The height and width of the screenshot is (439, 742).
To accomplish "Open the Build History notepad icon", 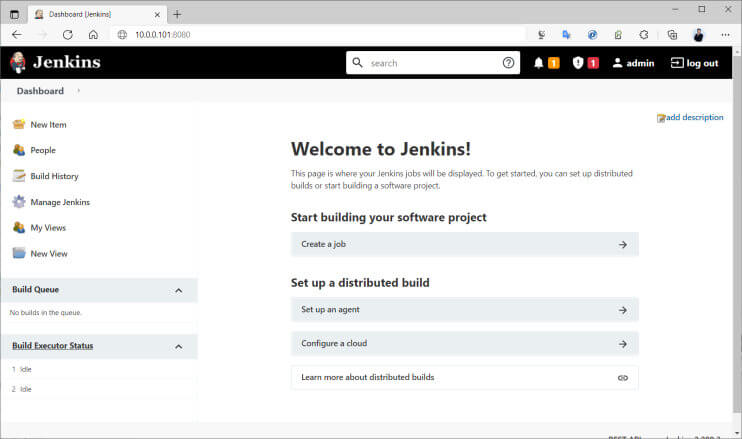I will [x=19, y=176].
